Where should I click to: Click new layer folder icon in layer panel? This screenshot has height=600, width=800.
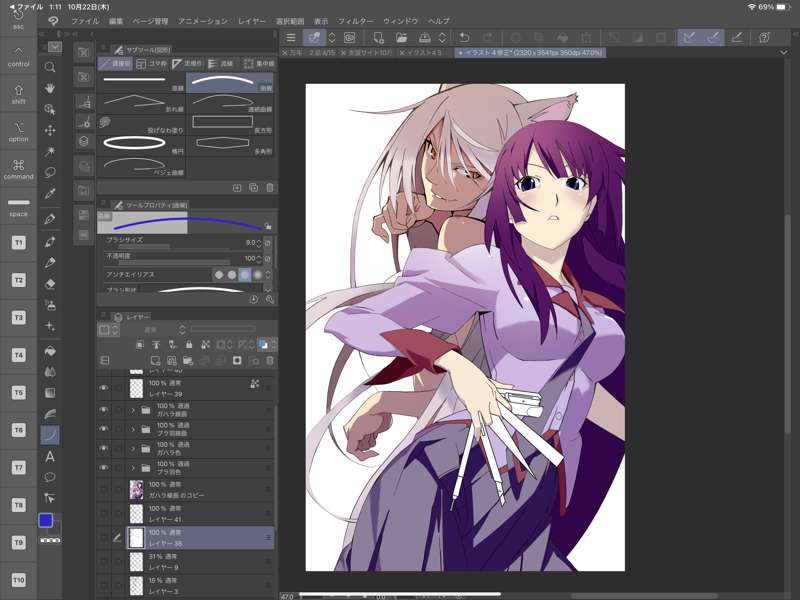(188, 361)
